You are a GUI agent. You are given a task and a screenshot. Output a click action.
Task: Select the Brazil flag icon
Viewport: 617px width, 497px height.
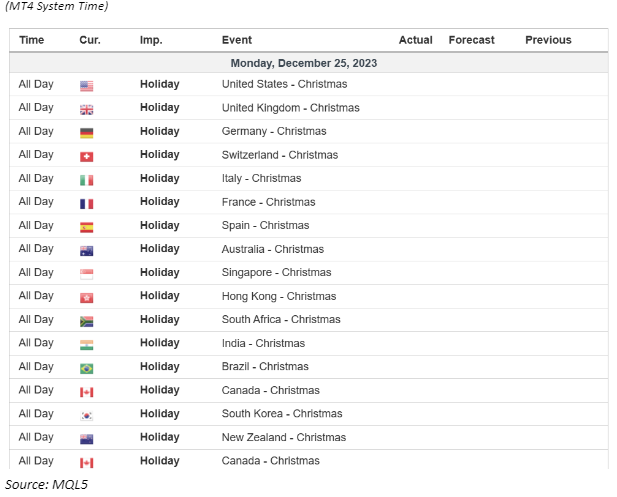point(86,368)
